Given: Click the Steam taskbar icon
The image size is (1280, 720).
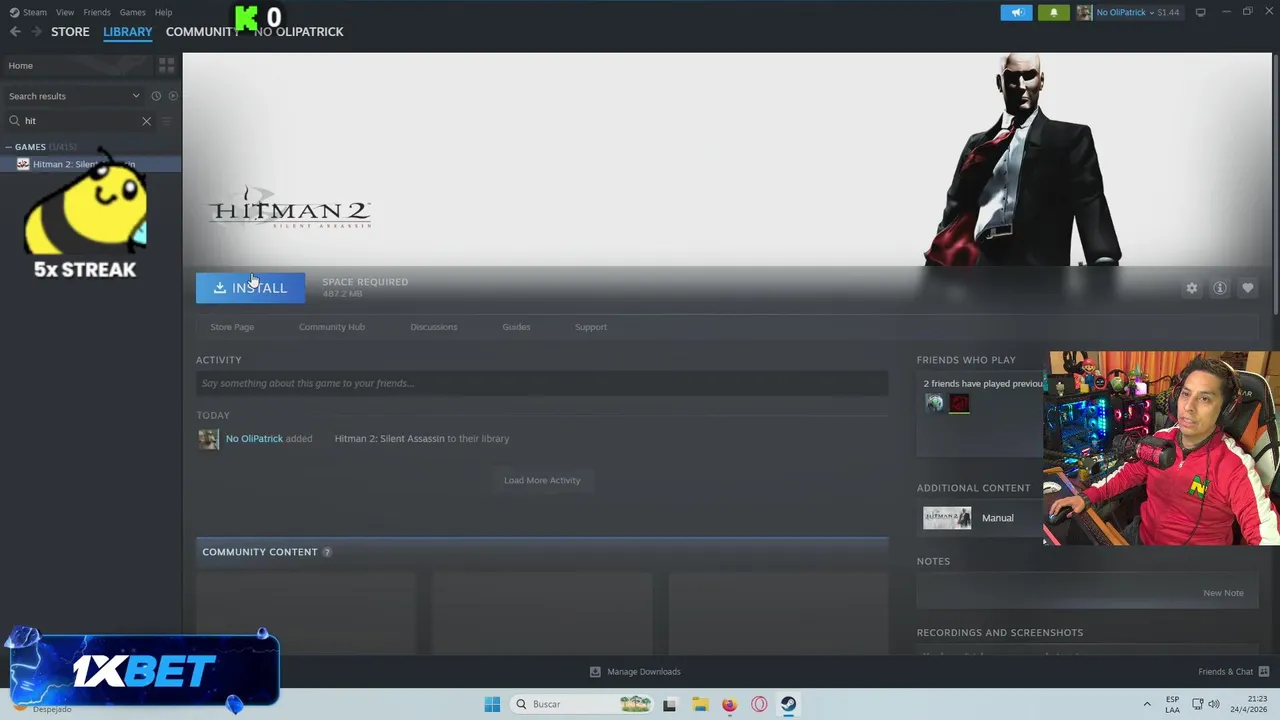Looking at the screenshot, I should tap(789, 704).
